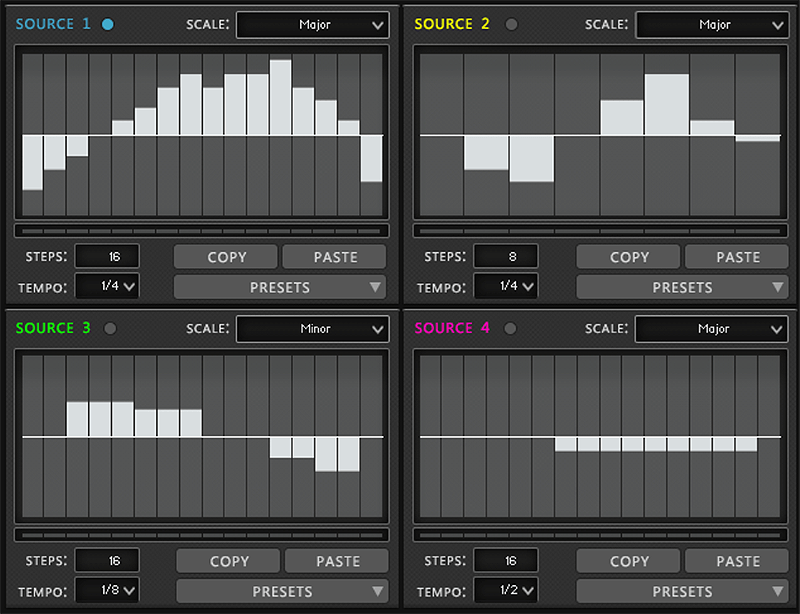Click the Source 2 step progress strip
Viewport: 800px width, 614px height.
[x=600, y=231]
